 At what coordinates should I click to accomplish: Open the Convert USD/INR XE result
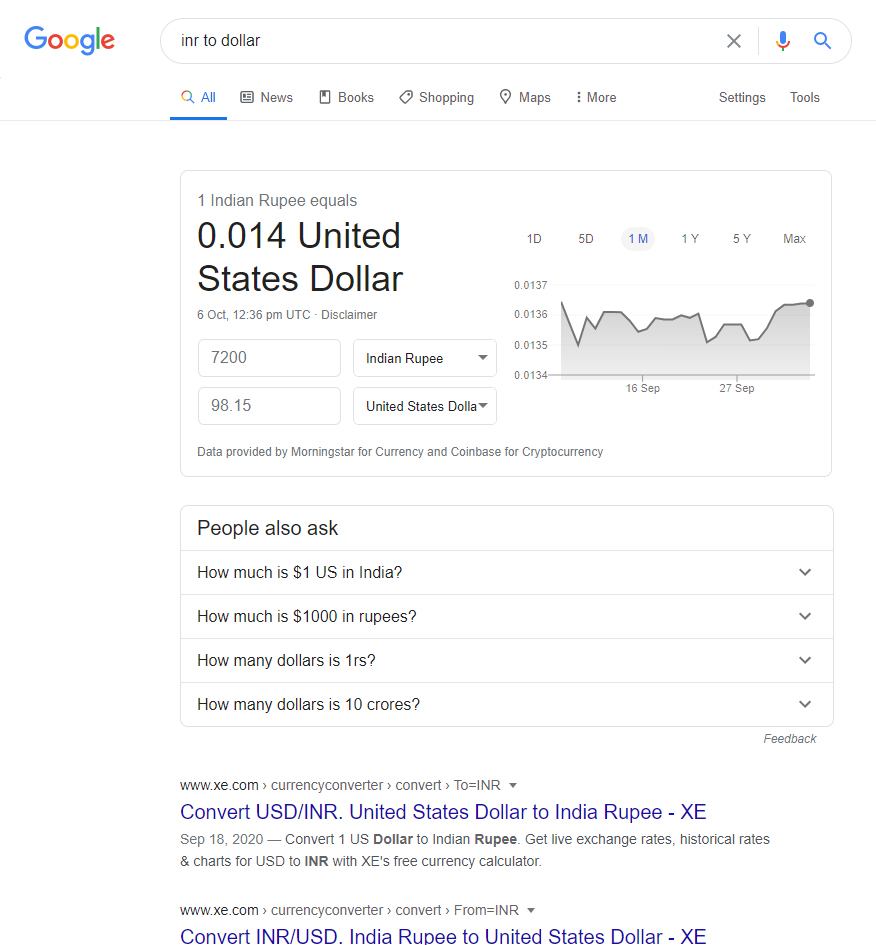point(443,812)
